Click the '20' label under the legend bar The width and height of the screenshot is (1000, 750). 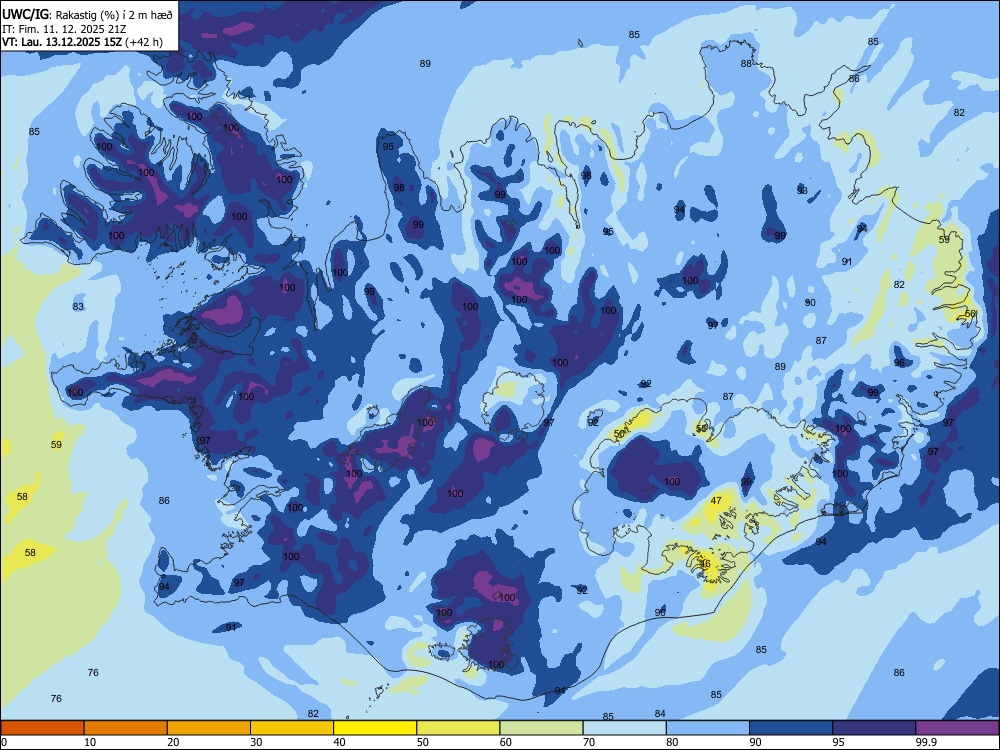coord(173,742)
